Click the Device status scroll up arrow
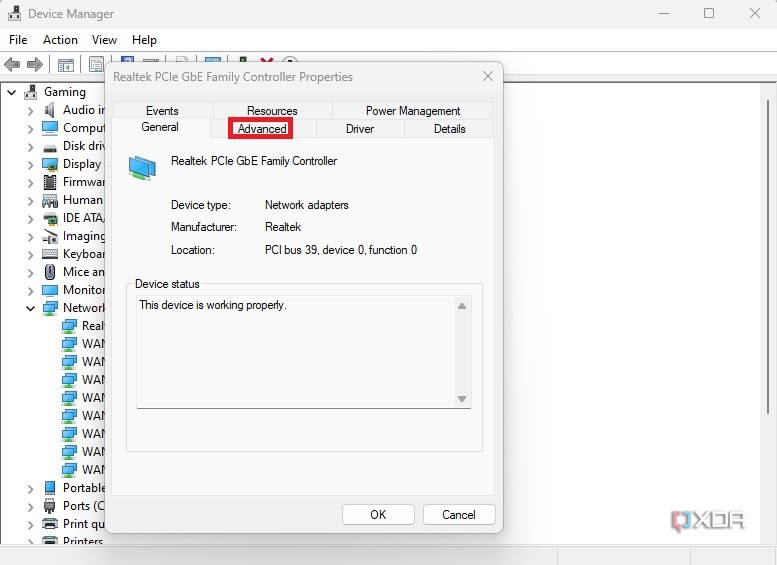Image resolution: width=777 pixels, height=565 pixels. pos(462,306)
